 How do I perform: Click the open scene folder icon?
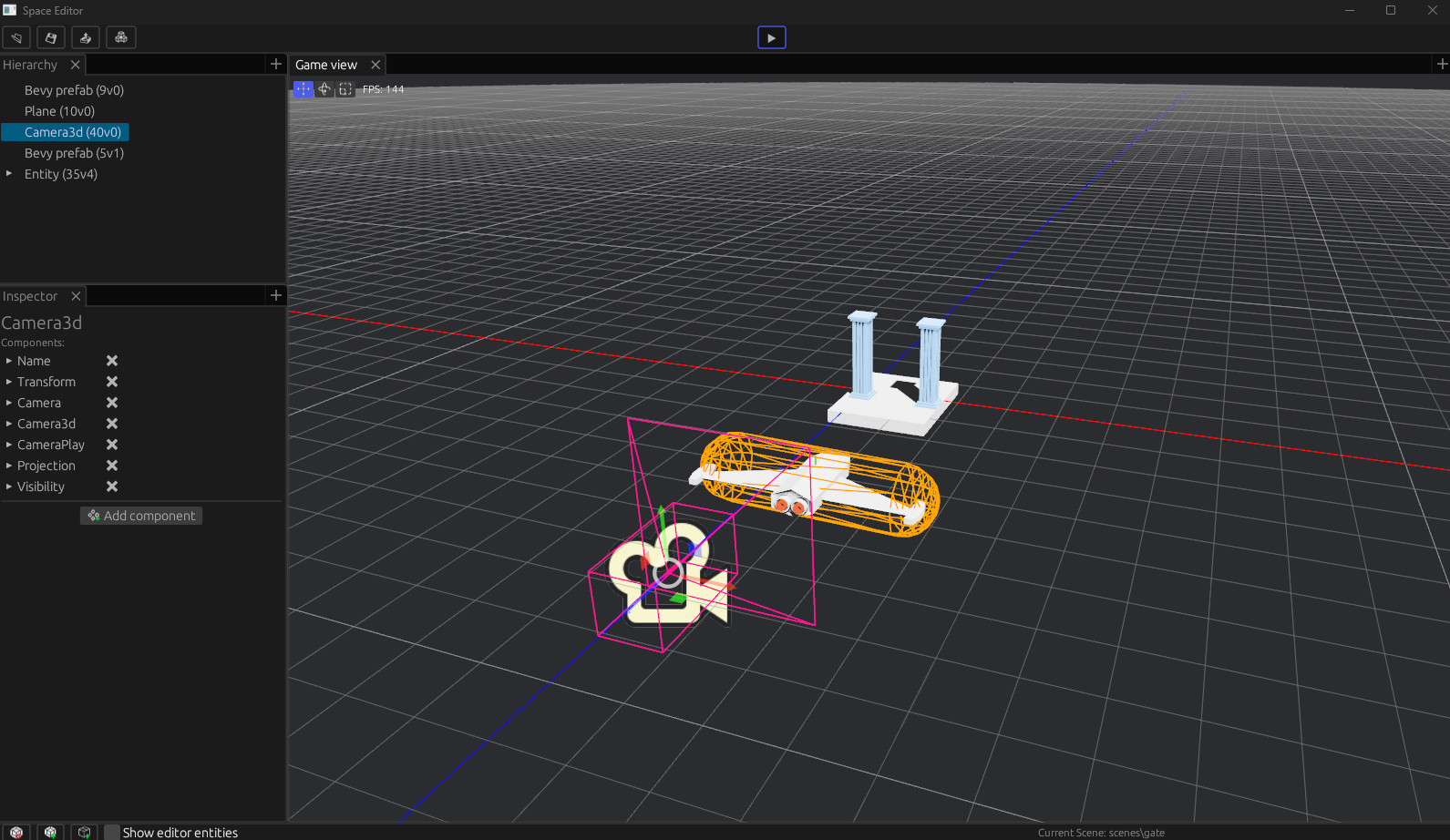click(x=16, y=37)
